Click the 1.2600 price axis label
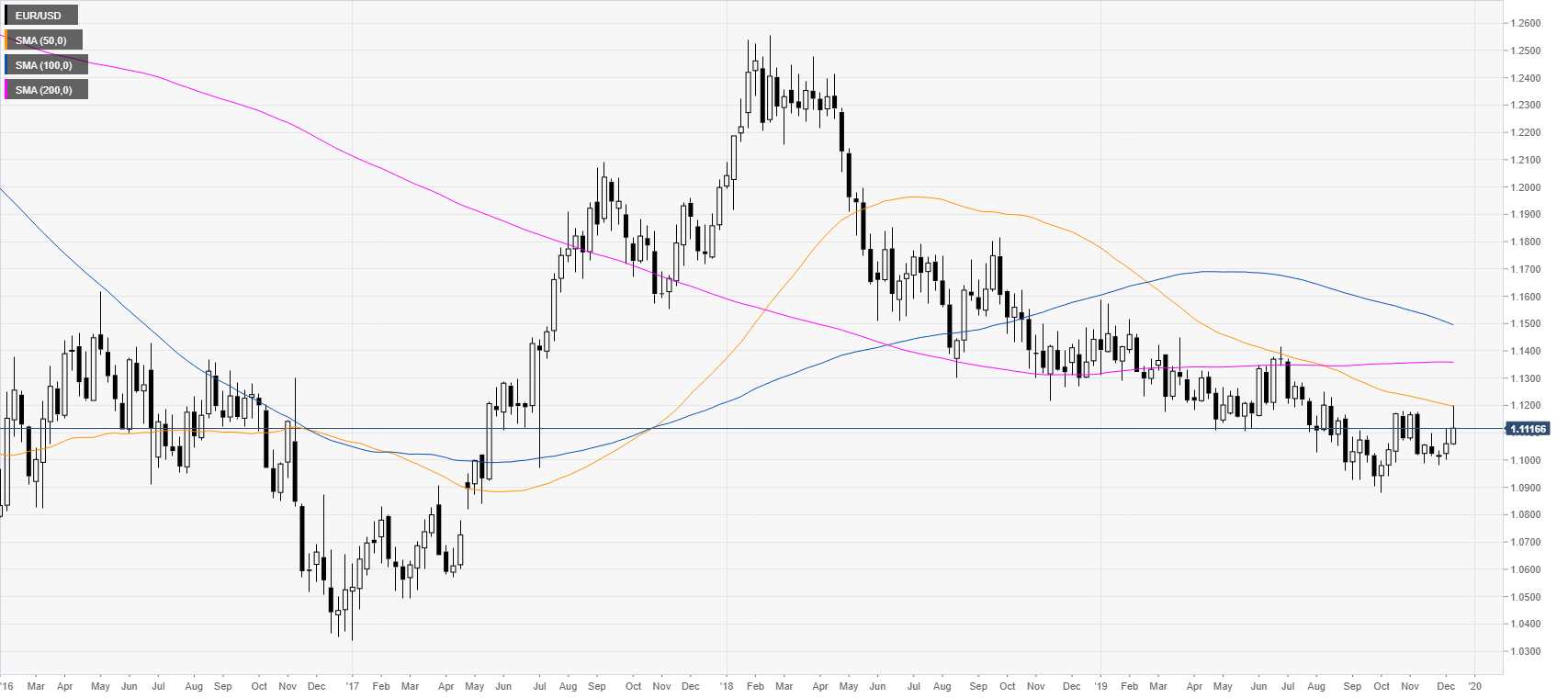The image size is (1568, 698). 1525,24
